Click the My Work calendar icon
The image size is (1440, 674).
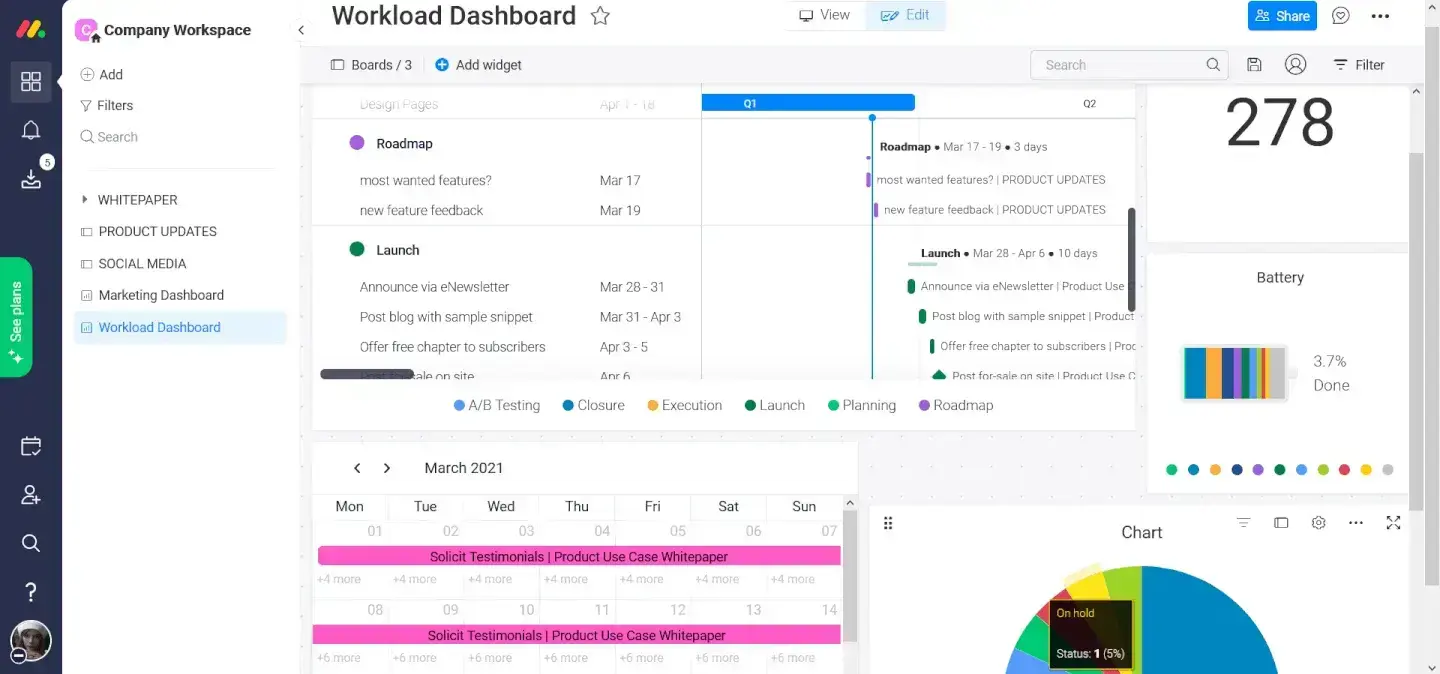point(31,446)
